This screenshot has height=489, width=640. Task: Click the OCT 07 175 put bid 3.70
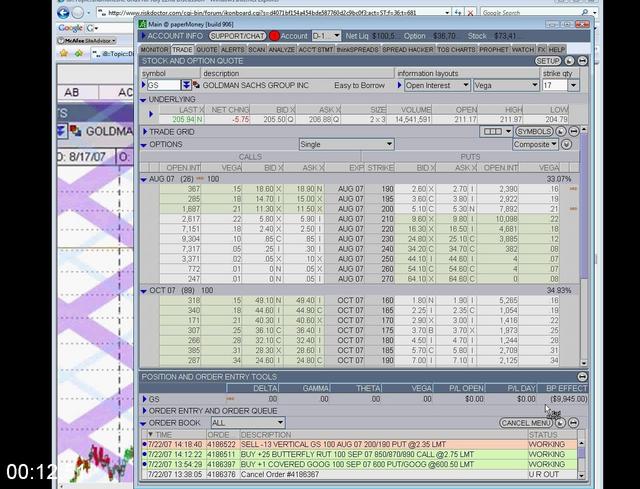click(416, 330)
